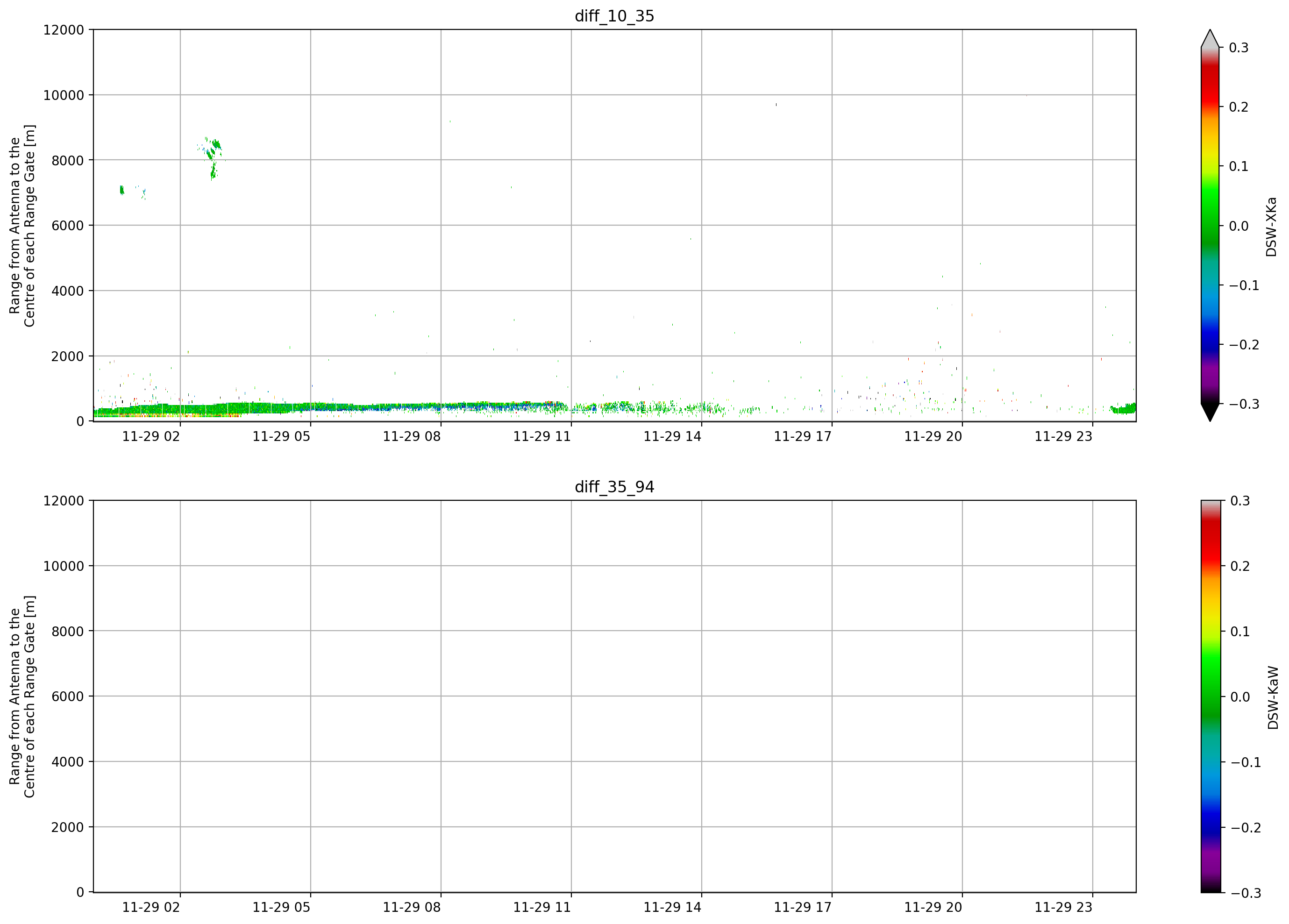Click '11-29 11' x-tick under diff_10_35 plot

tap(542, 436)
